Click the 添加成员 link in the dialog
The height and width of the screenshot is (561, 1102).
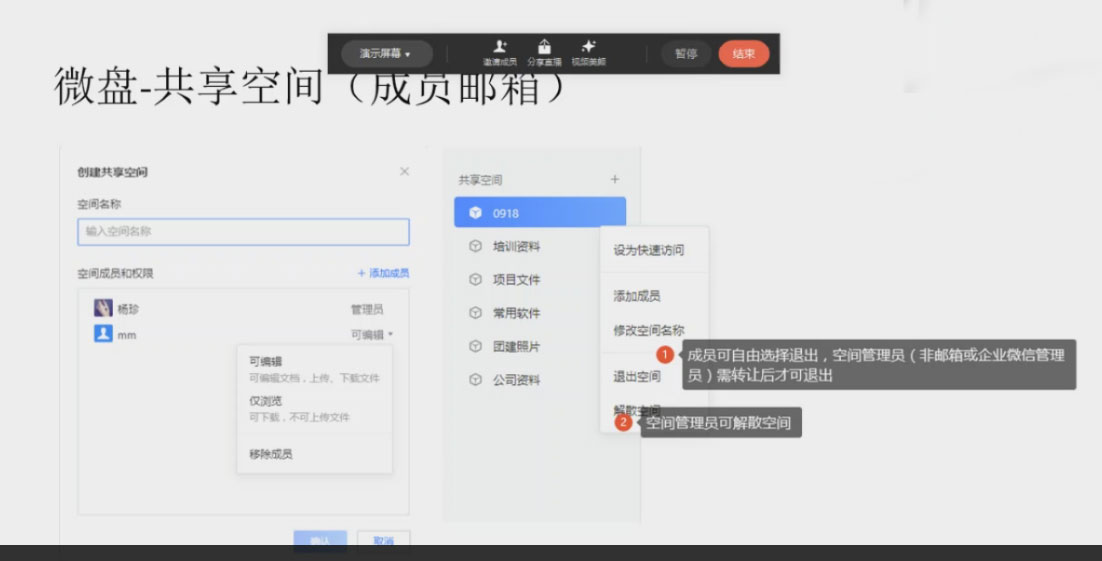coord(383,273)
